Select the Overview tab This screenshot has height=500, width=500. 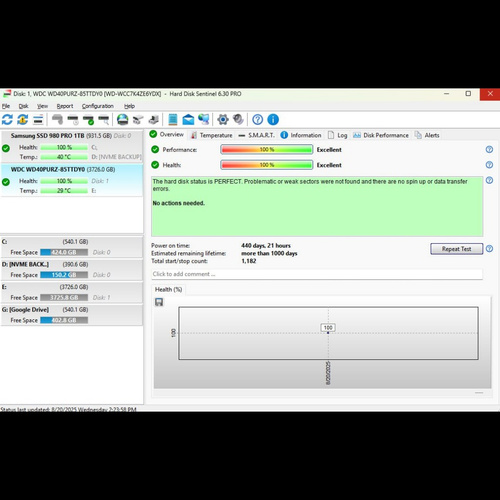tap(167, 134)
